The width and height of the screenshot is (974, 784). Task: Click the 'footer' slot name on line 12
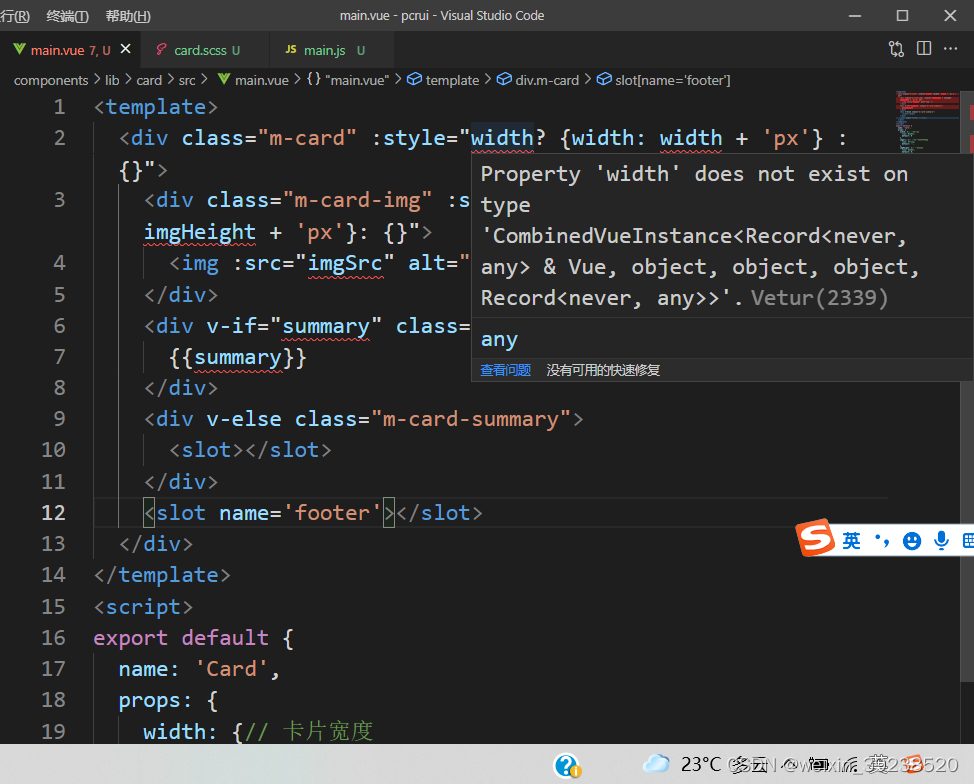pyautogui.click(x=332, y=513)
